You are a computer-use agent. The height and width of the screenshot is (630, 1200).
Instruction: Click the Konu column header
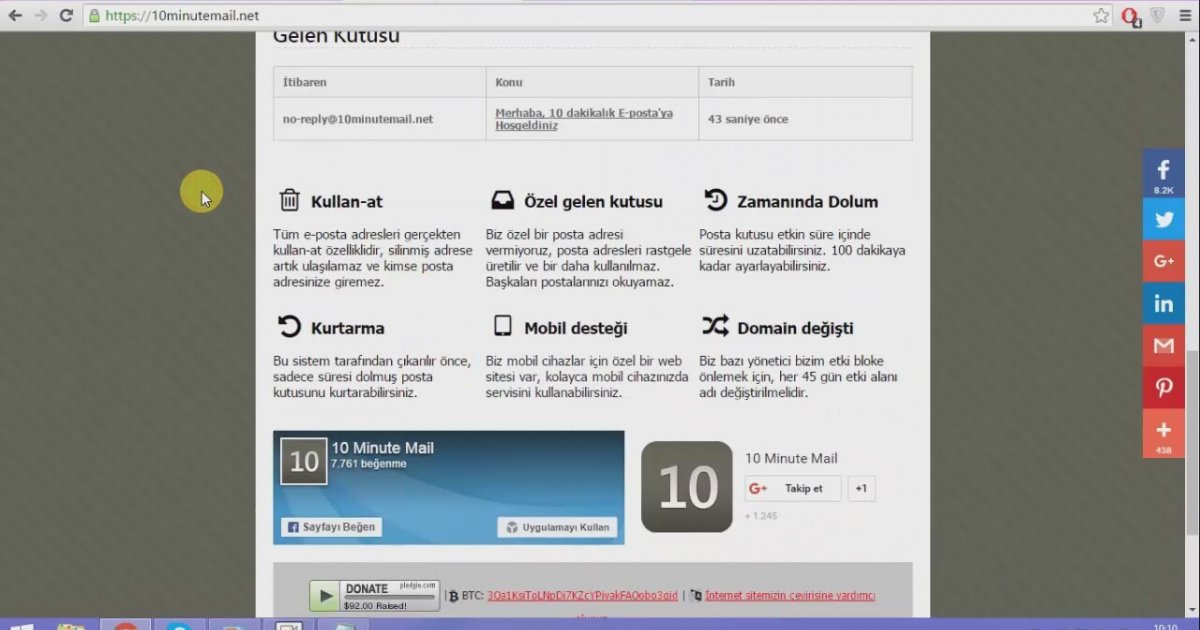592,82
